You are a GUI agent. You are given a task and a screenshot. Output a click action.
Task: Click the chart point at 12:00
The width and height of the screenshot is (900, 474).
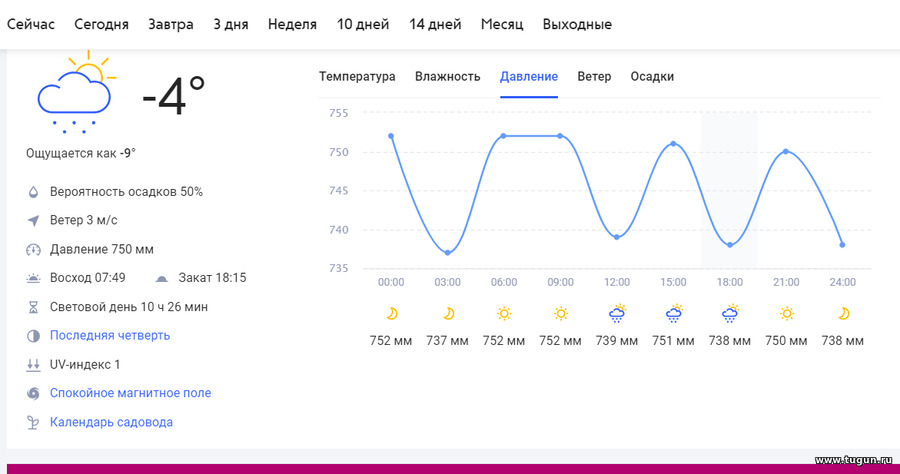point(616,237)
